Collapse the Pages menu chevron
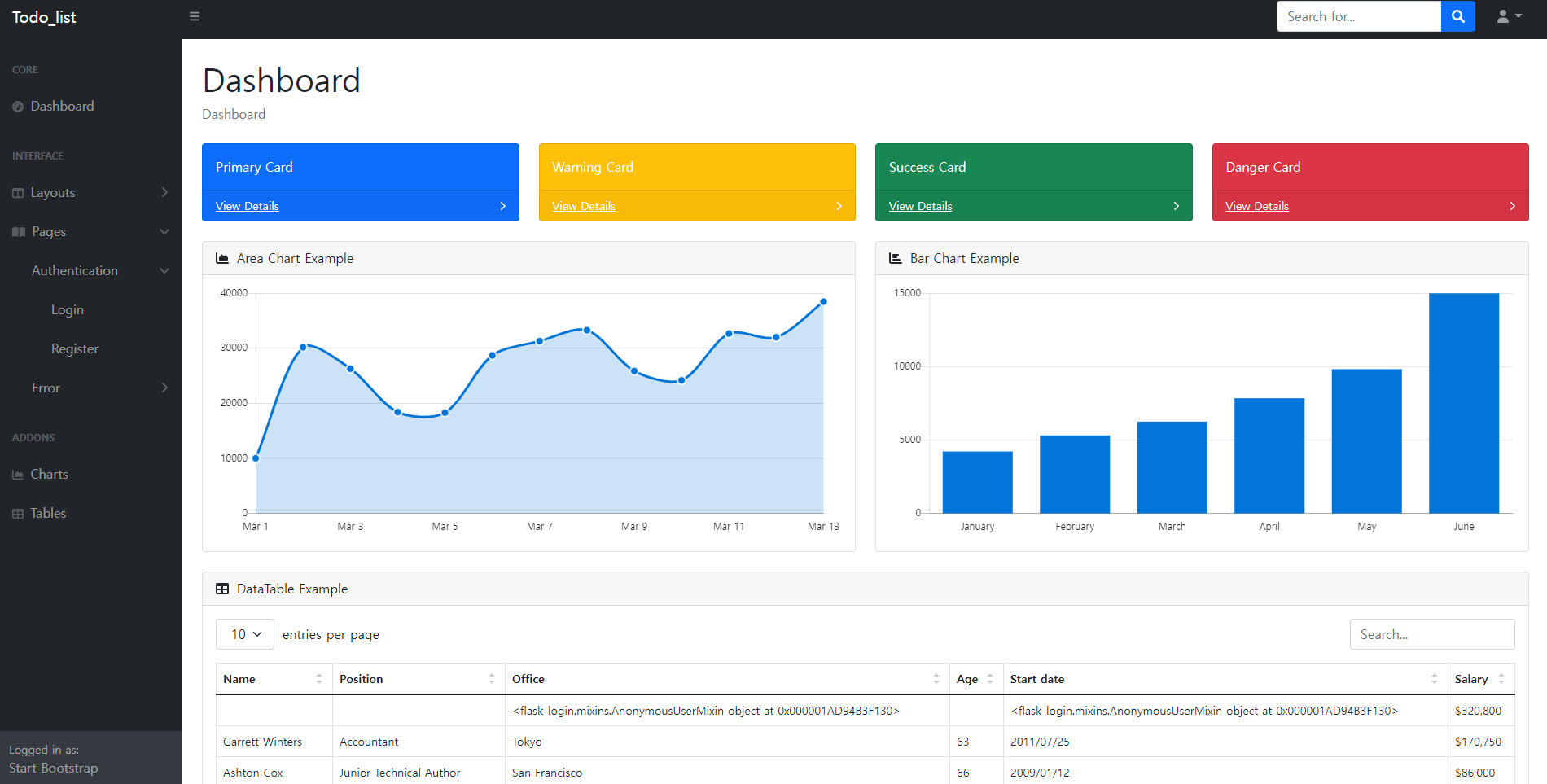Screen dimensions: 1547x784 (164, 231)
